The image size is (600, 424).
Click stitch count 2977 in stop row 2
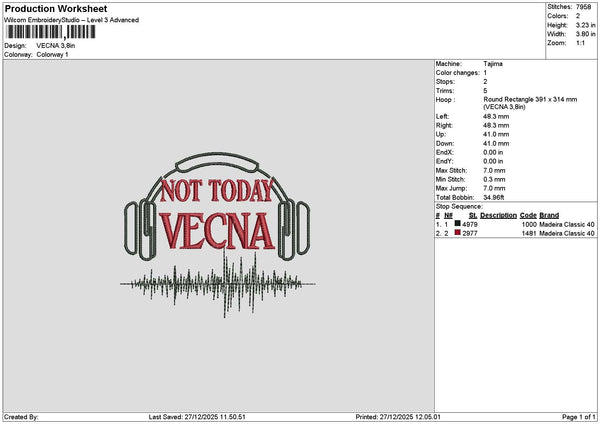coord(470,233)
